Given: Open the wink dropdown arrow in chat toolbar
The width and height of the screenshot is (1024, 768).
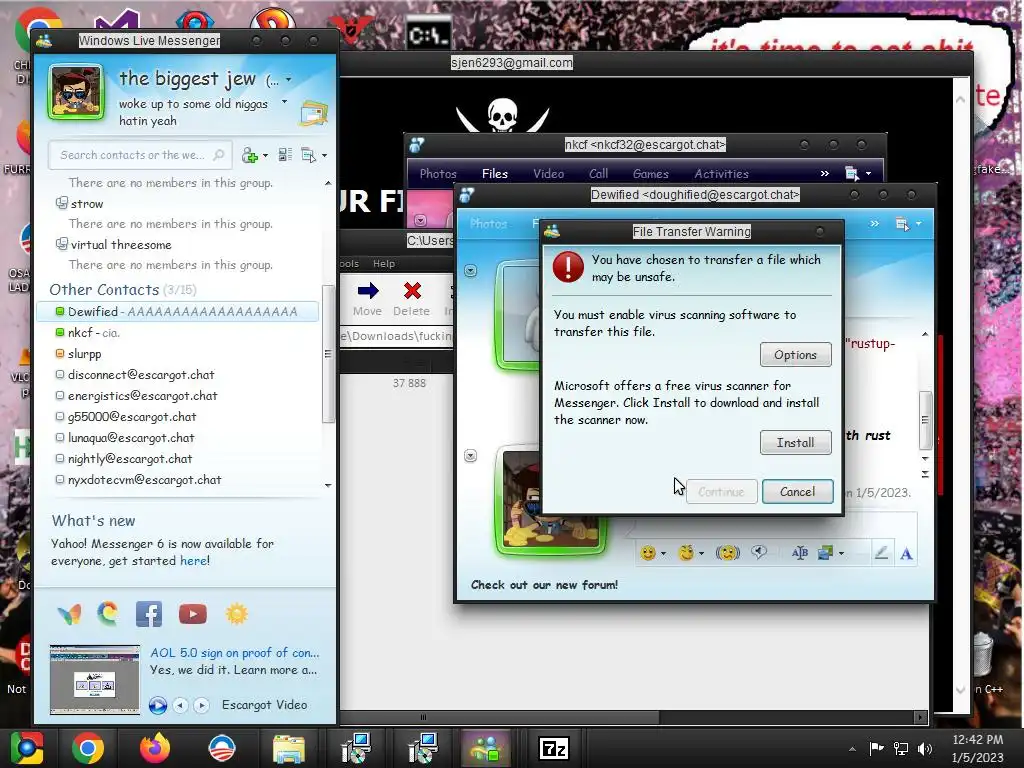Looking at the screenshot, I should (701, 554).
